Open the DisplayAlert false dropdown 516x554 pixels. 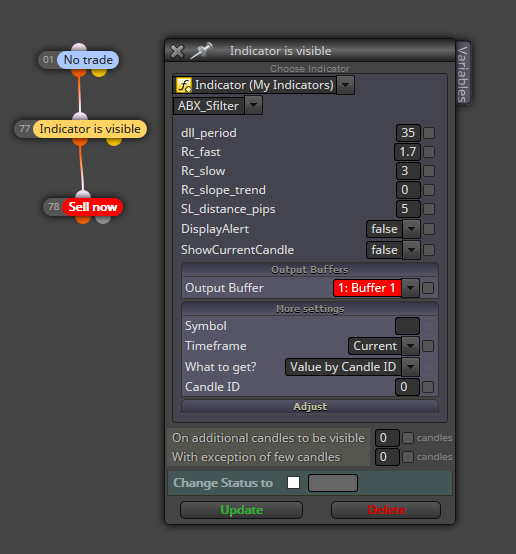(x=411, y=229)
